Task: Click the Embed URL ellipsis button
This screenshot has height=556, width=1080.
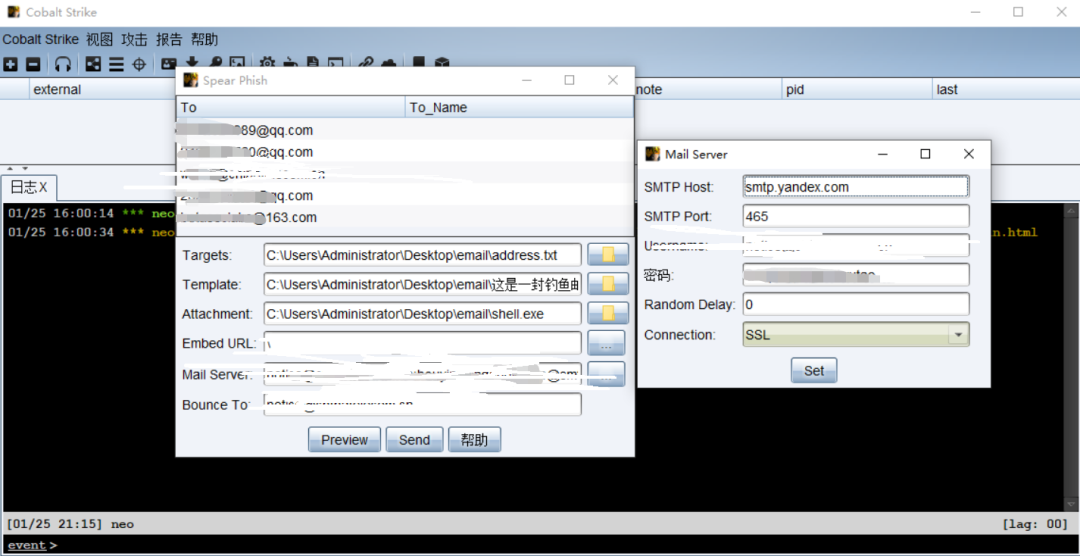Action: (606, 342)
